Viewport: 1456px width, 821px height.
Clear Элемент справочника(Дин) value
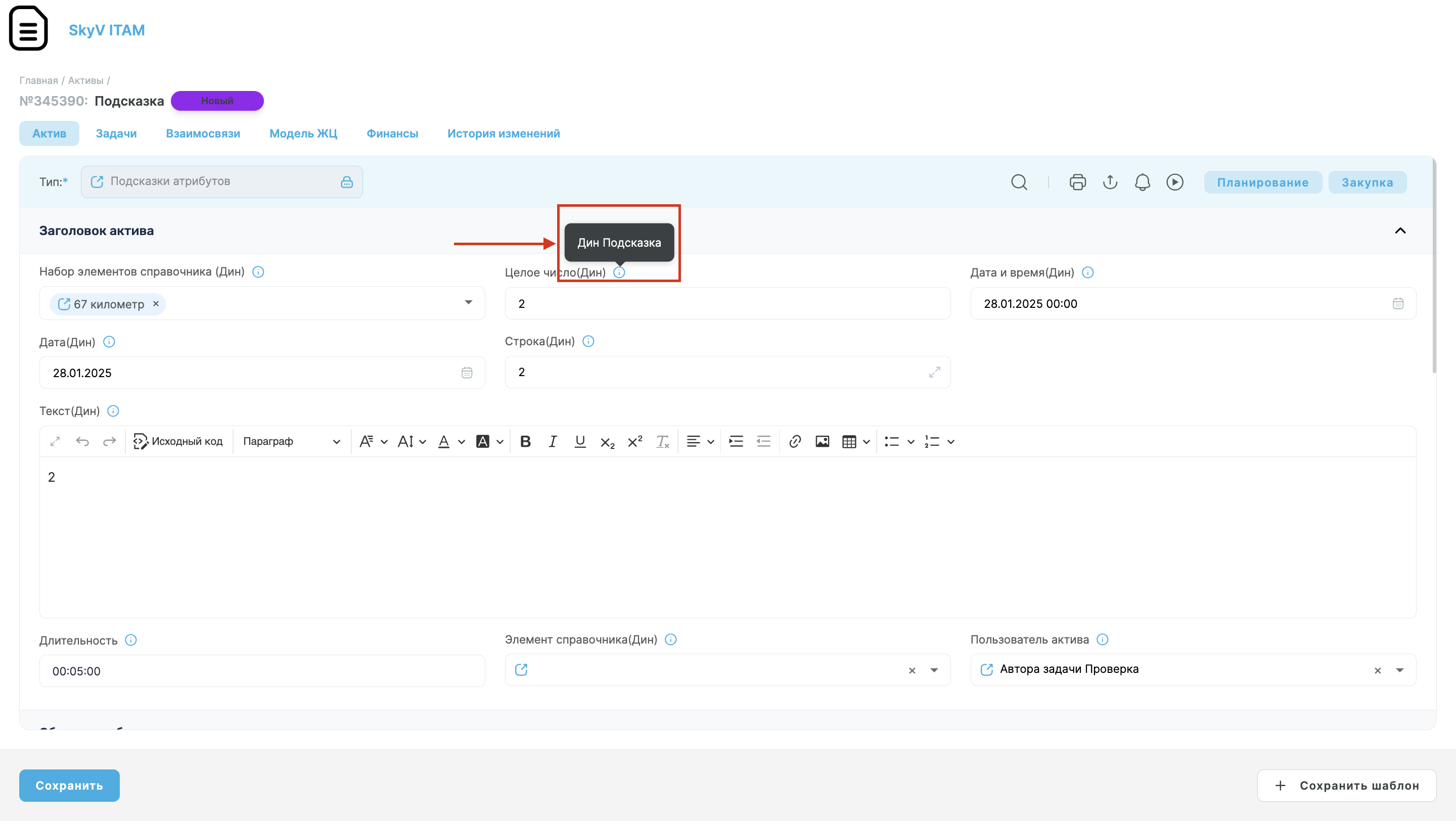(912, 671)
